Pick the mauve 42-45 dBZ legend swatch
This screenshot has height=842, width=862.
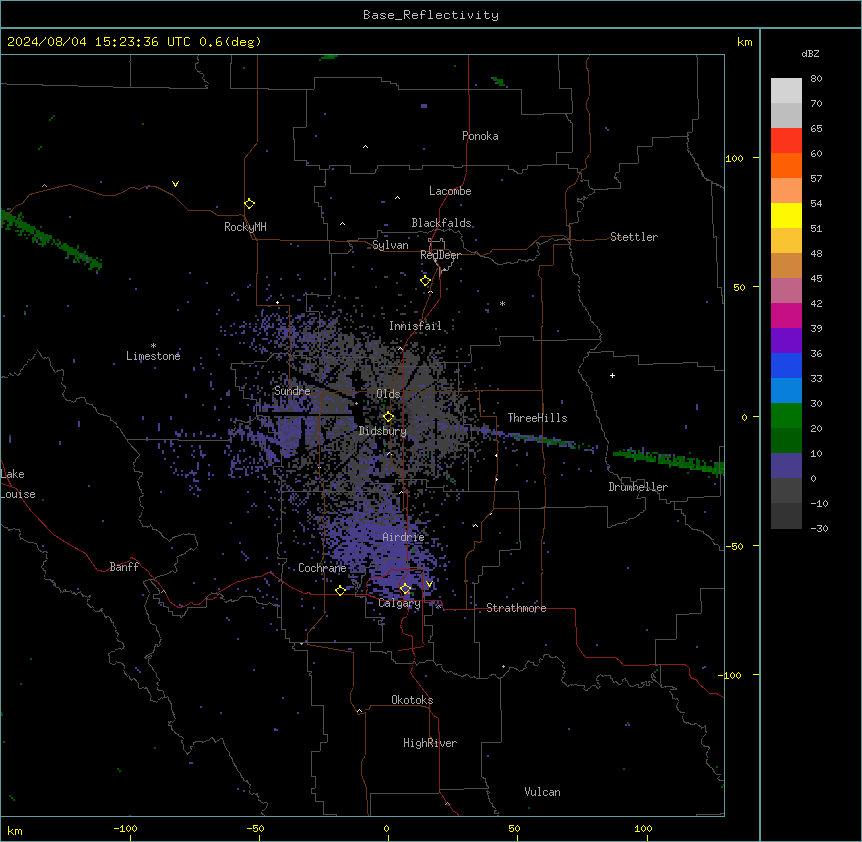786,290
